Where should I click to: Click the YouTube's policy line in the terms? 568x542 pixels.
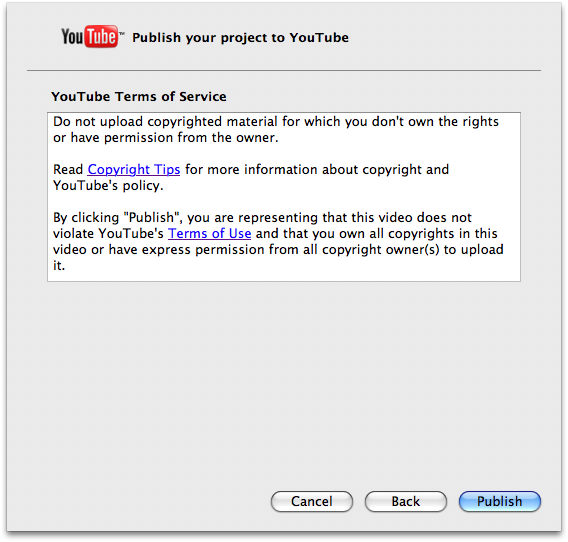point(108,185)
